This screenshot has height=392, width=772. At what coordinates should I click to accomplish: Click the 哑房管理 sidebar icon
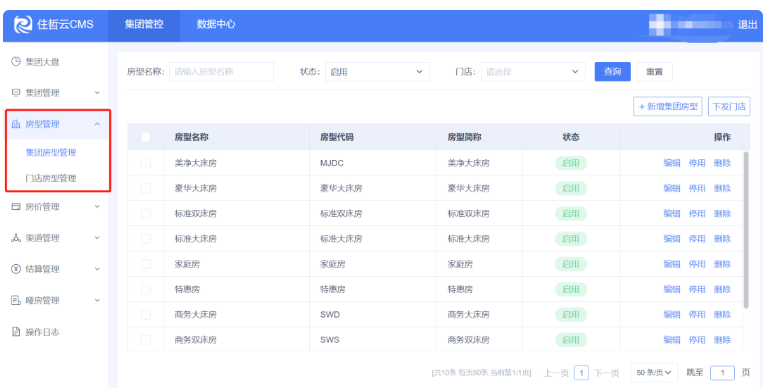pos(16,300)
